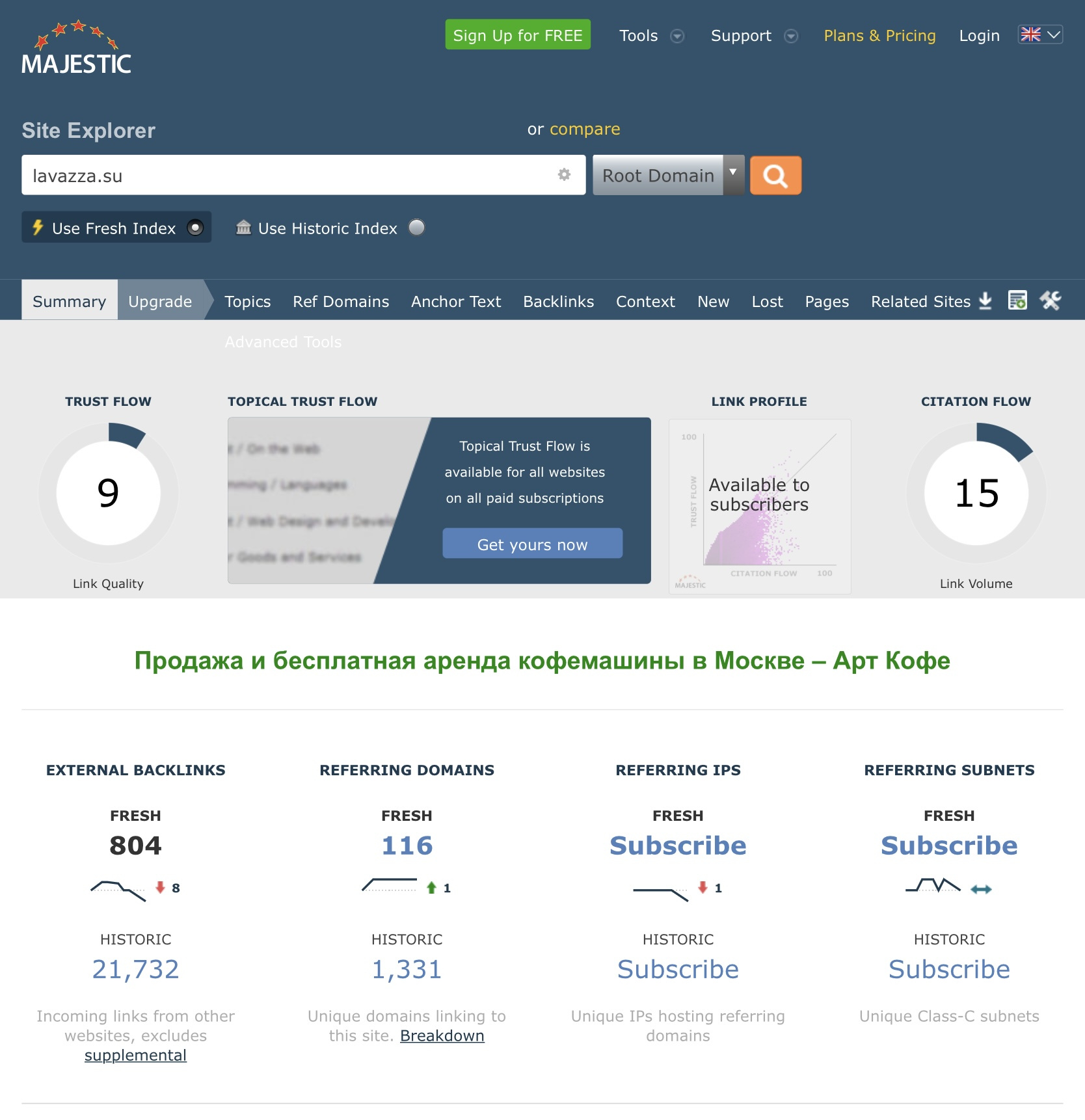Image resolution: width=1085 pixels, height=1120 pixels.
Task: Click the Advanced Tools link
Action: (283, 341)
